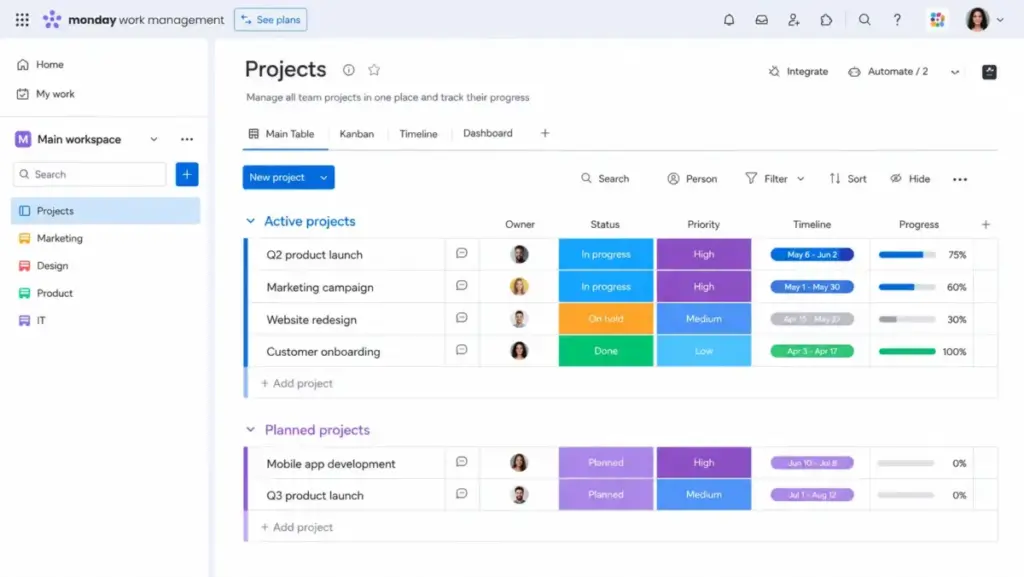Click the dark square icon beside Automate
The width and height of the screenshot is (1024, 577).
tap(989, 72)
